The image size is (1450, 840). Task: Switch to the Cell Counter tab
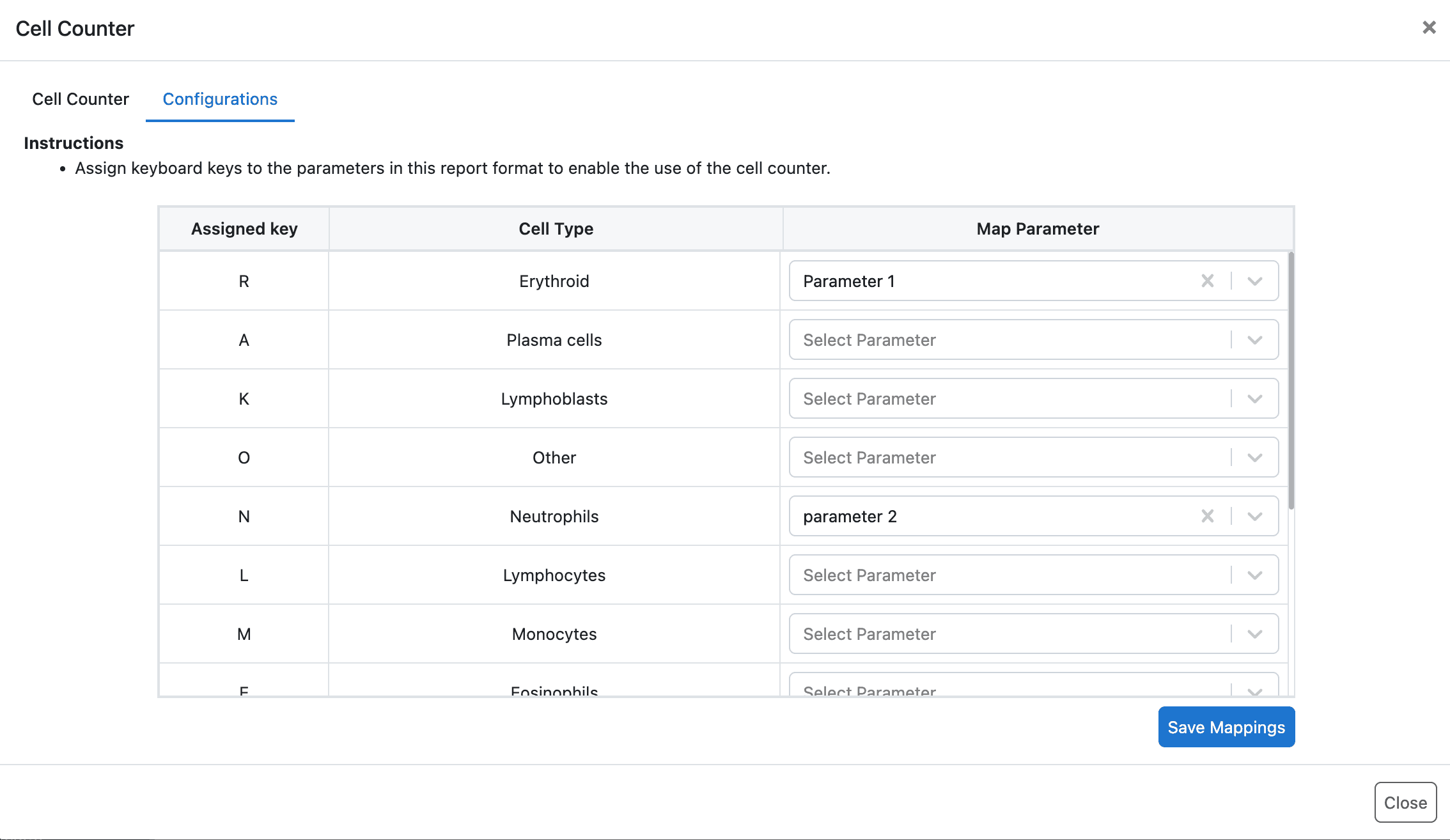81,99
